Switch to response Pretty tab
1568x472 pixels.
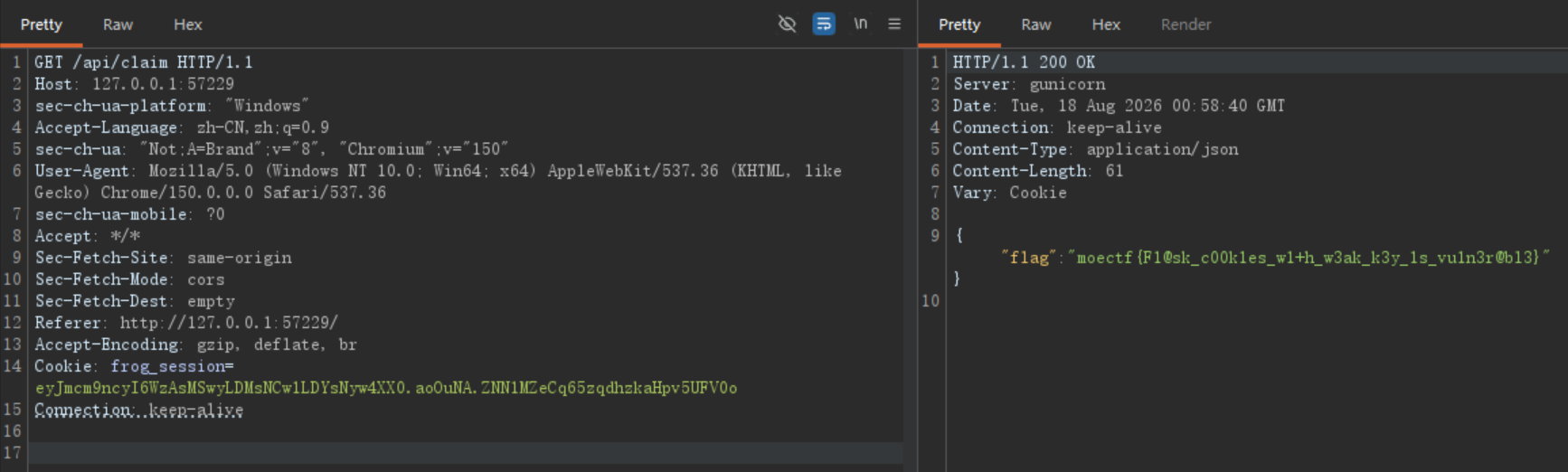pos(959,24)
